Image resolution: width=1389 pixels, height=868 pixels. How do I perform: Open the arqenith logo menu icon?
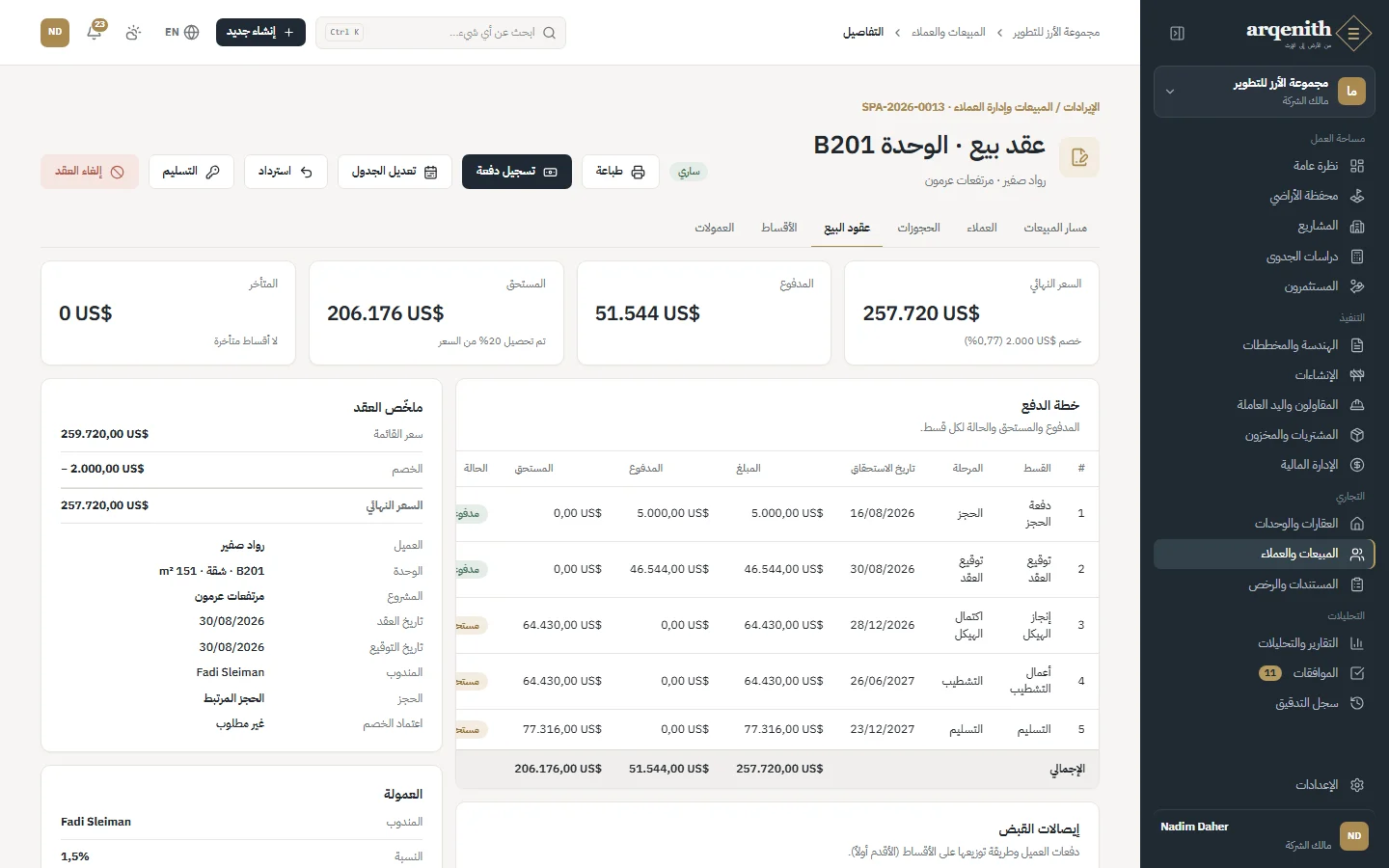[1354, 33]
